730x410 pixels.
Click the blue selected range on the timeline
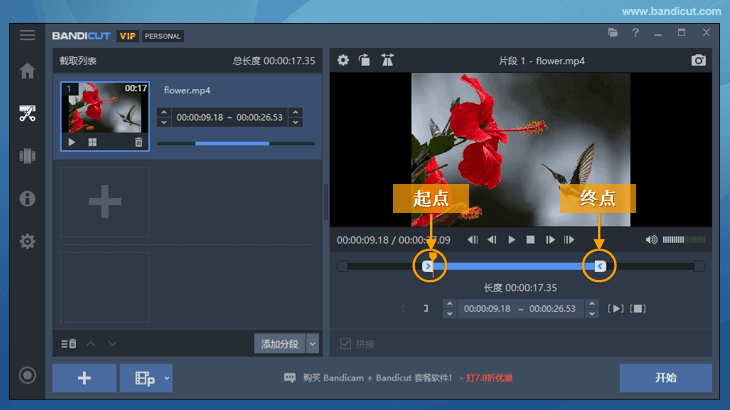pyautogui.click(x=514, y=266)
